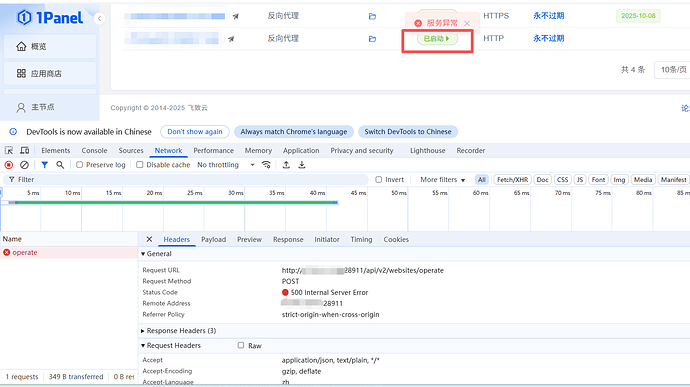
Task: Switch to the Console tab
Action: tap(94, 151)
